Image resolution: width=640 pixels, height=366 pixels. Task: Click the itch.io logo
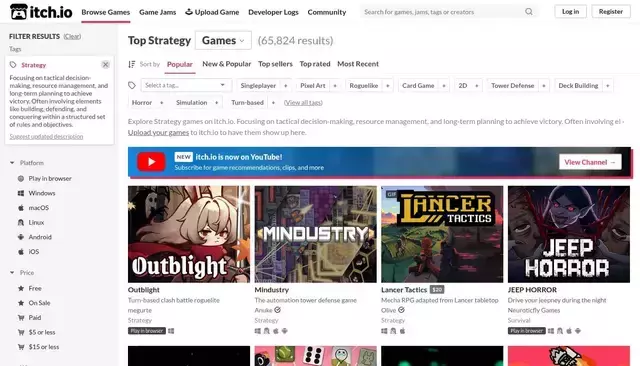pos(41,12)
